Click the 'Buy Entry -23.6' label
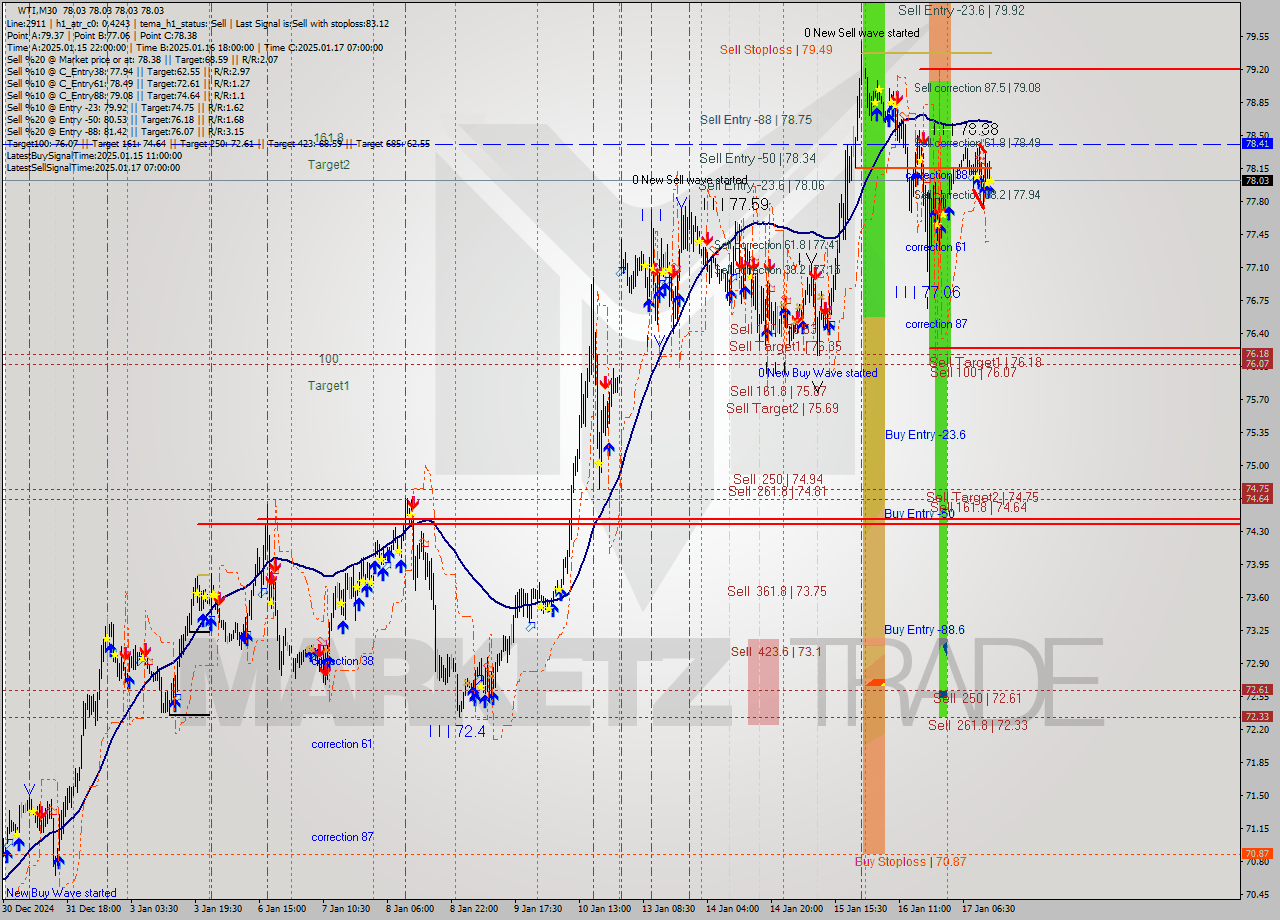The image size is (1280, 920). coord(925,435)
